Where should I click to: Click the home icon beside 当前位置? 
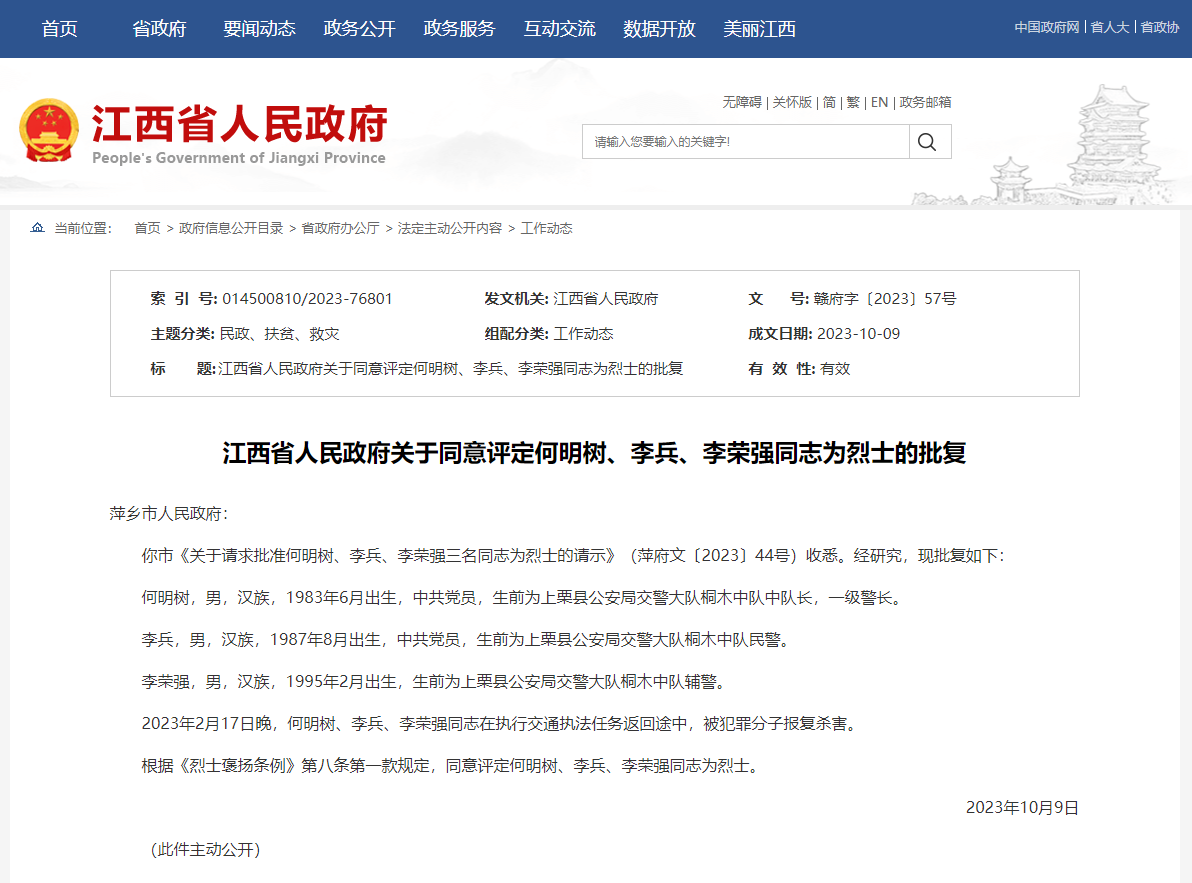point(38,228)
